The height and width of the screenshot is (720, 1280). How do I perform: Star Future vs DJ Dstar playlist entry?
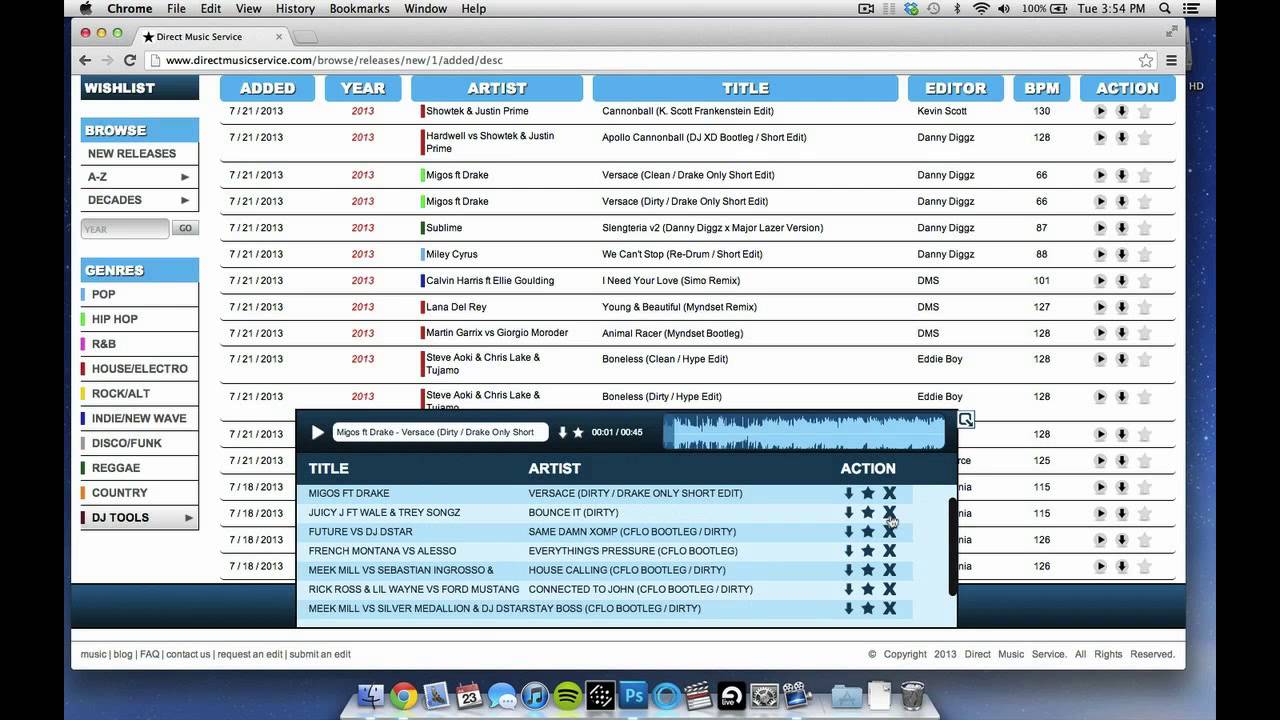coord(868,531)
